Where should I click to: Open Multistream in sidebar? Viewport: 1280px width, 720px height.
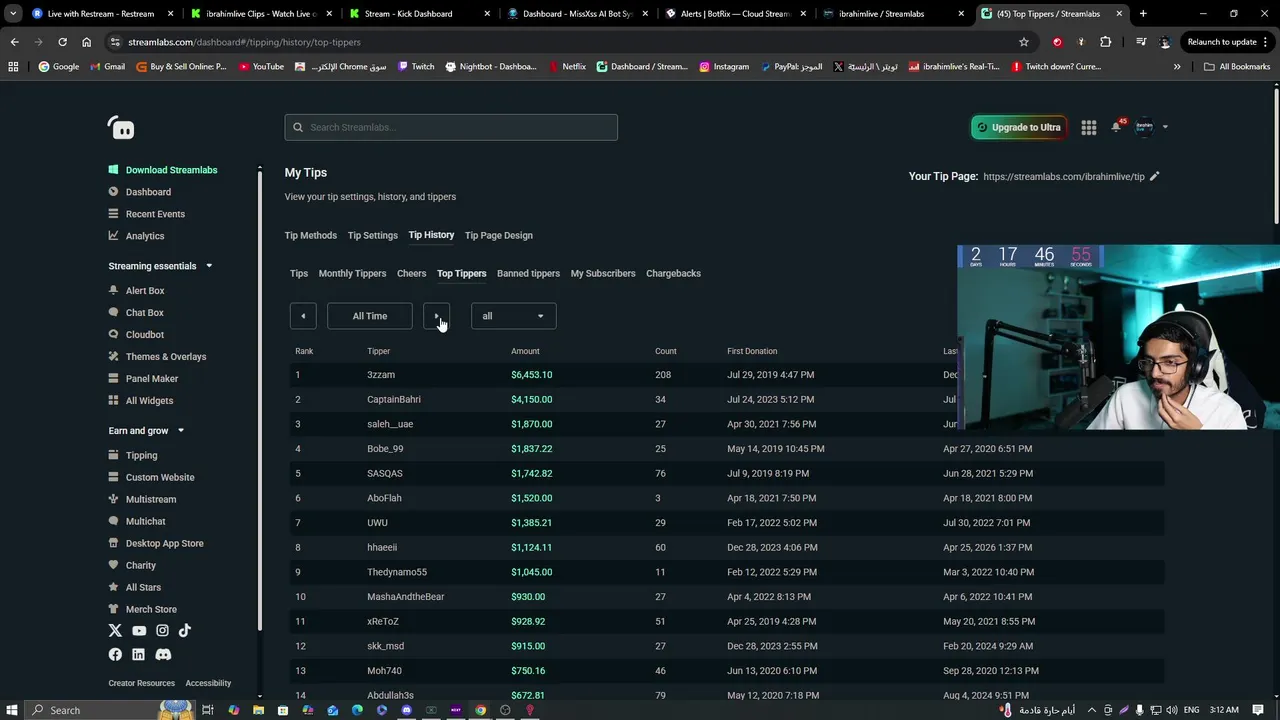coord(150,500)
